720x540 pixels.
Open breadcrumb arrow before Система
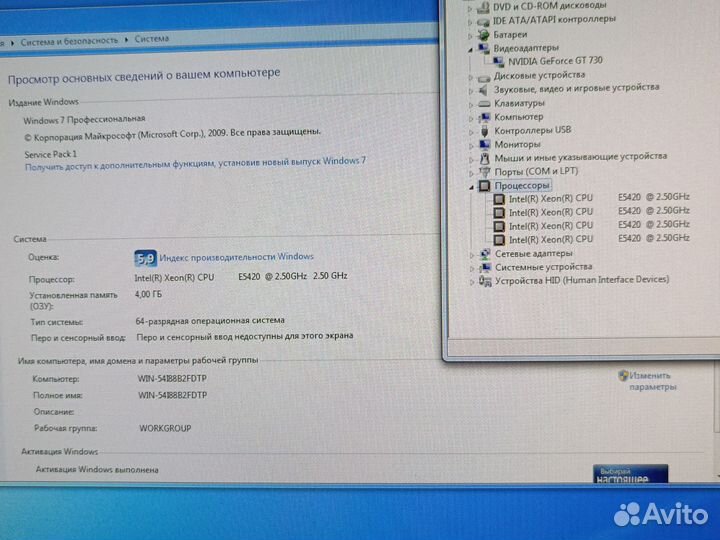click(126, 40)
